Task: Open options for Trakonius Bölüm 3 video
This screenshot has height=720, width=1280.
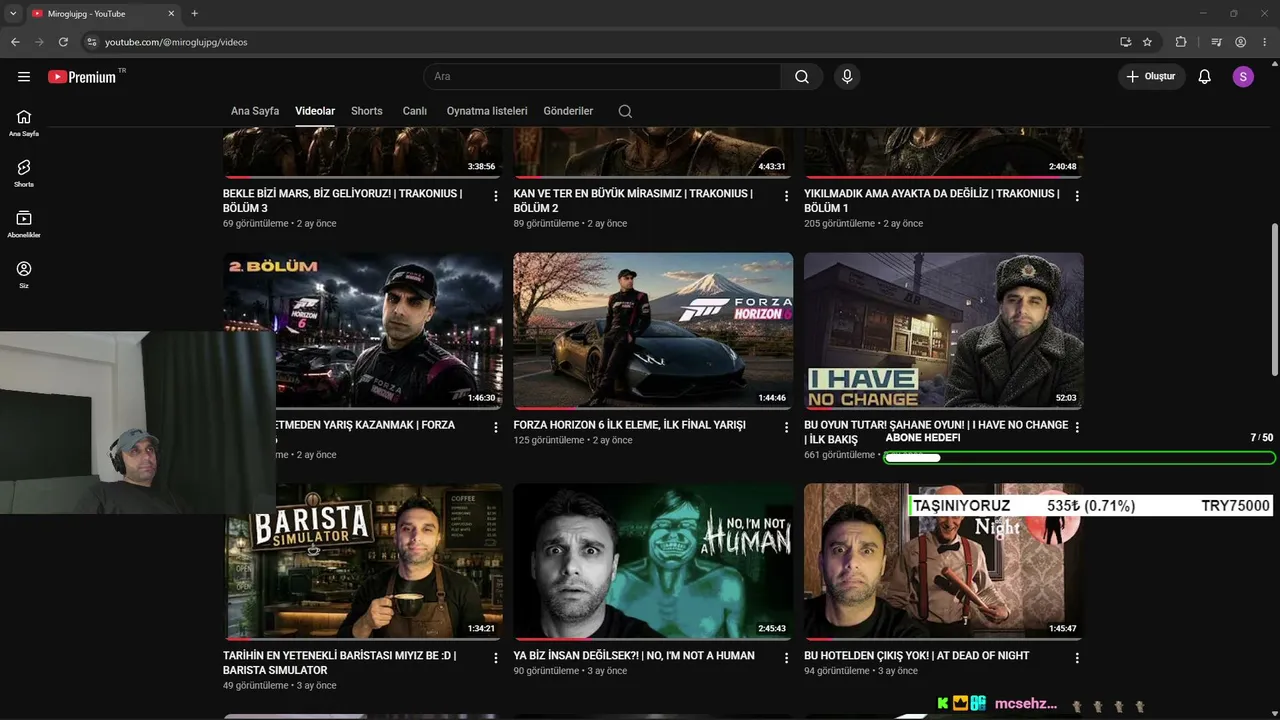Action: [495, 197]
